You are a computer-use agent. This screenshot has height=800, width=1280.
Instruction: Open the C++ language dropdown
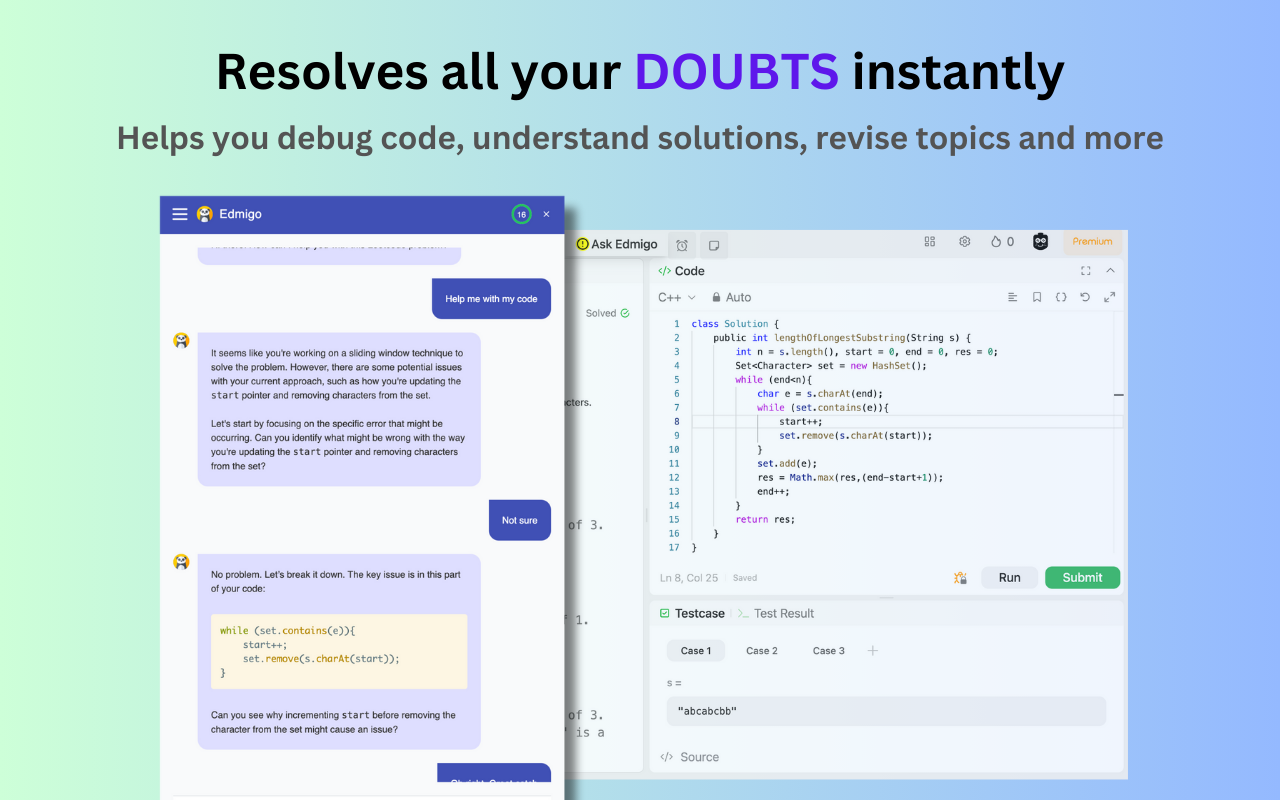(677, 297)
